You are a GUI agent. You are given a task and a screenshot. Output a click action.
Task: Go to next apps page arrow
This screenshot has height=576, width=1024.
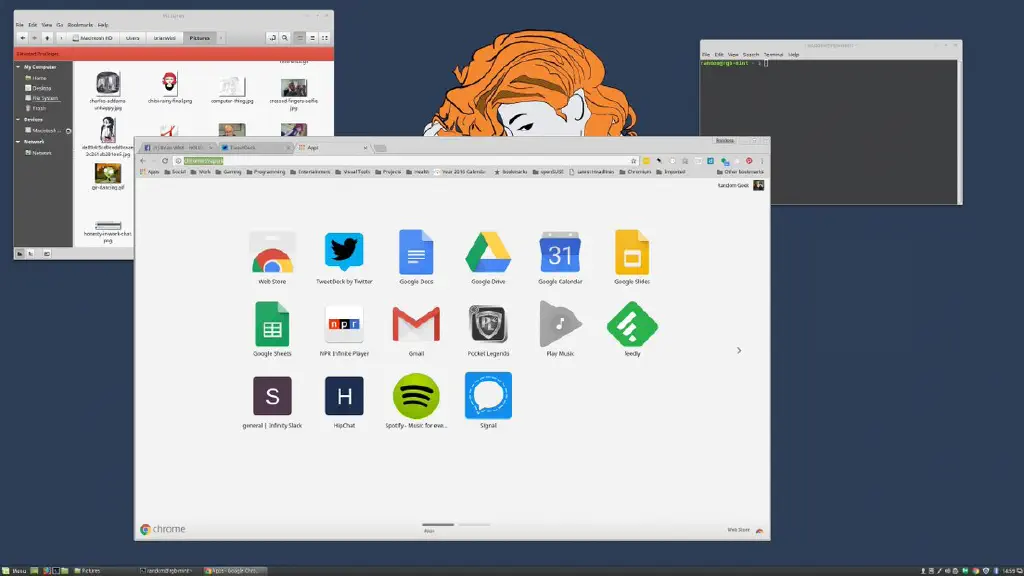click(739, 351)
